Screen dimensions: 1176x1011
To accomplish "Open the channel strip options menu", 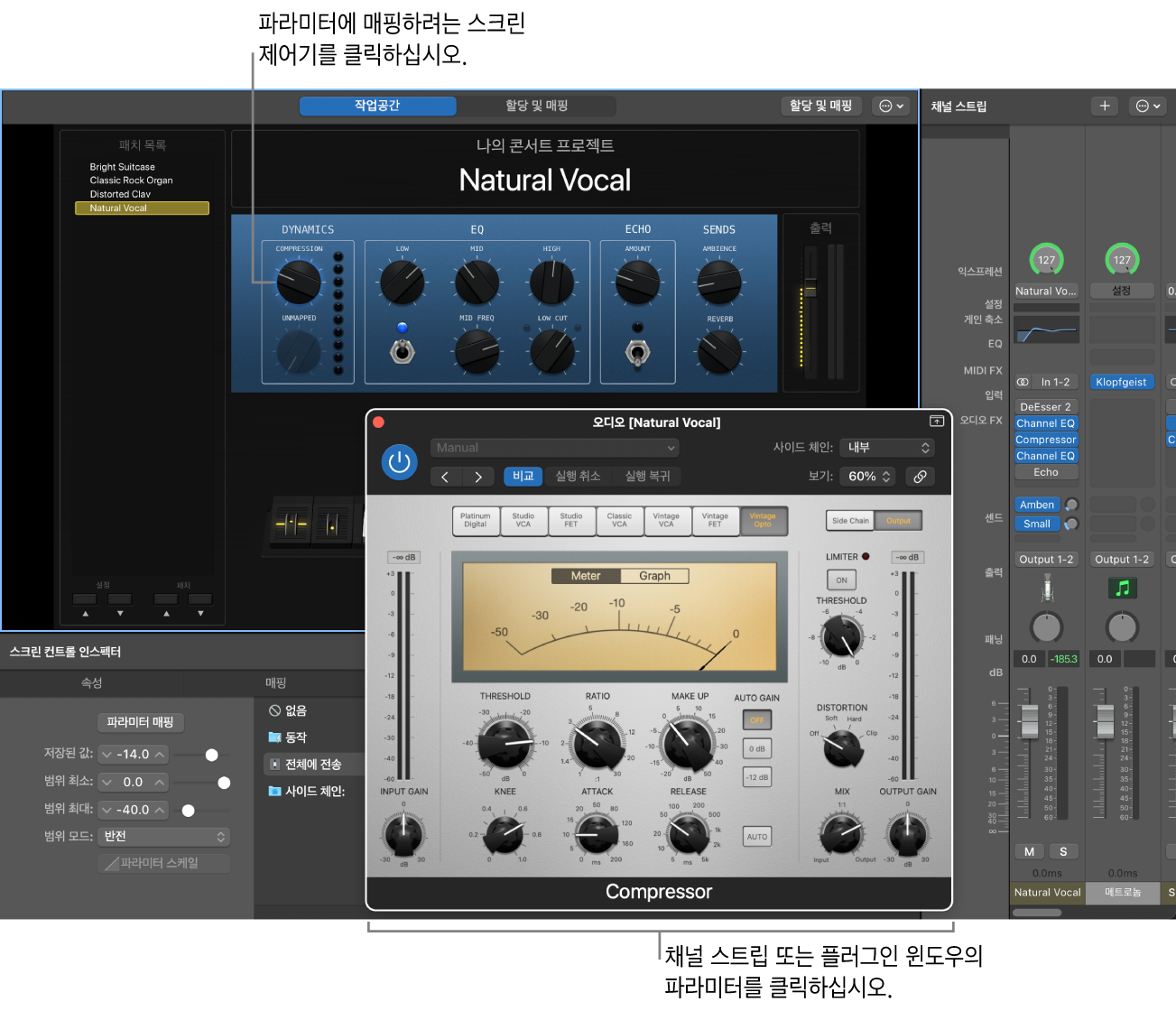I will tap(1147, 106).
